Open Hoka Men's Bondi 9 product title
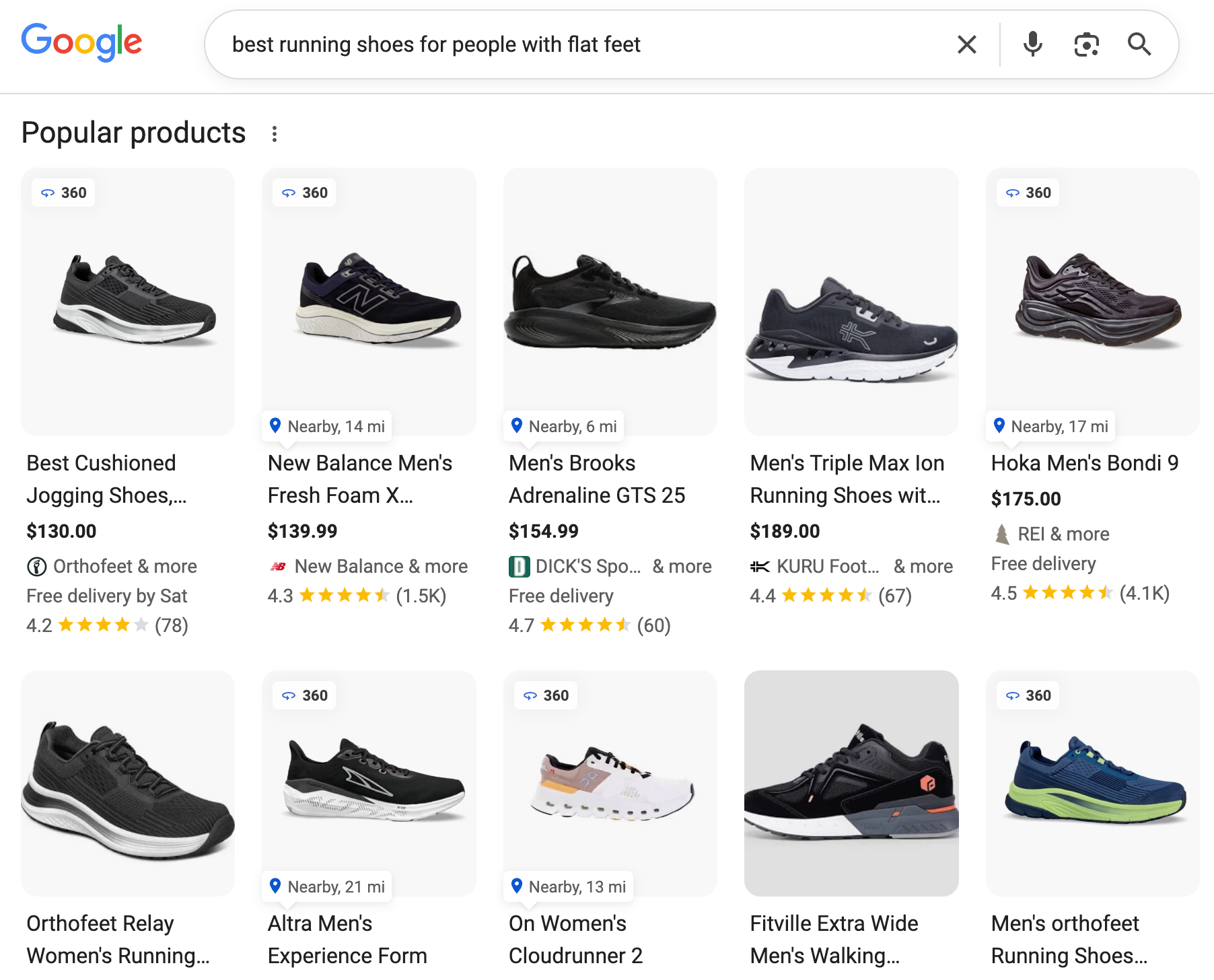 point(1084,463)
